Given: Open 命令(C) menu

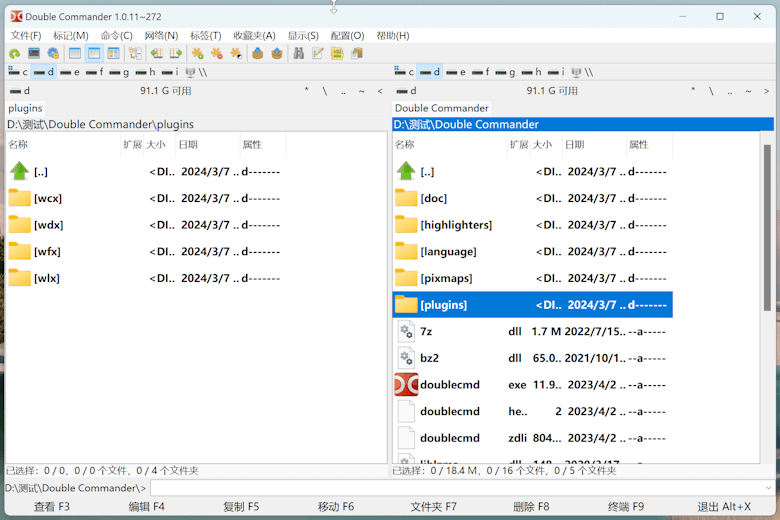Looking at the screenshot, I should click(x=116, y=36).
